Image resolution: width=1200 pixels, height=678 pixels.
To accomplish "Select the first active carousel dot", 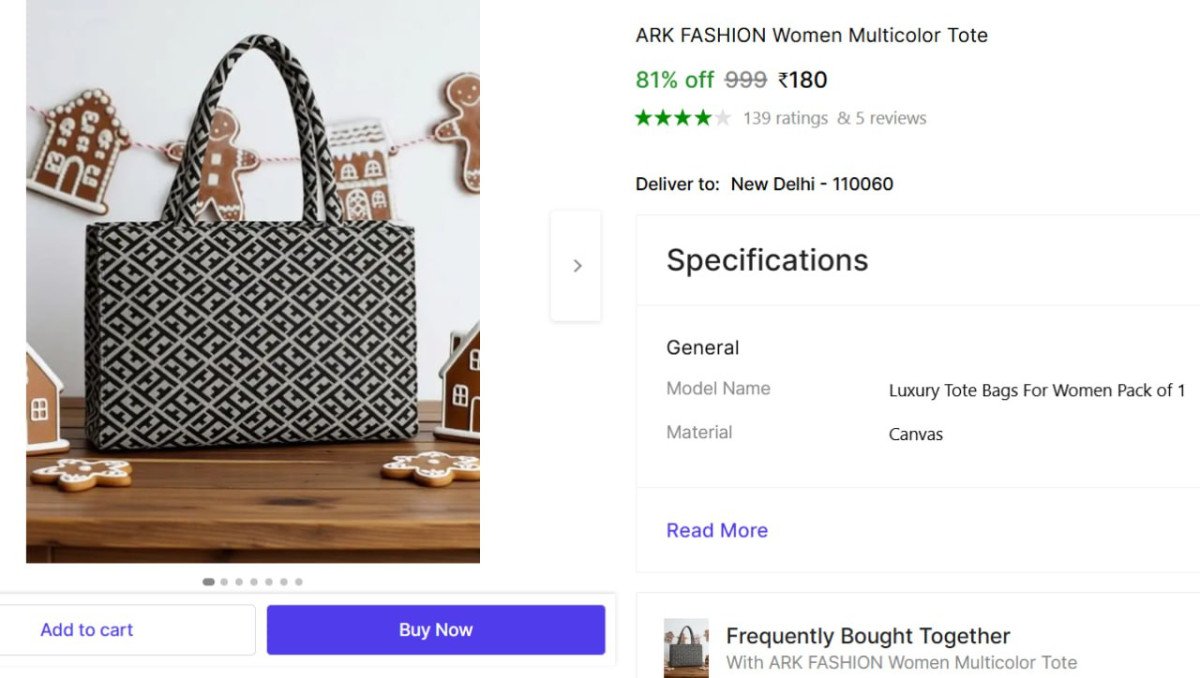I will coord(208,581).
